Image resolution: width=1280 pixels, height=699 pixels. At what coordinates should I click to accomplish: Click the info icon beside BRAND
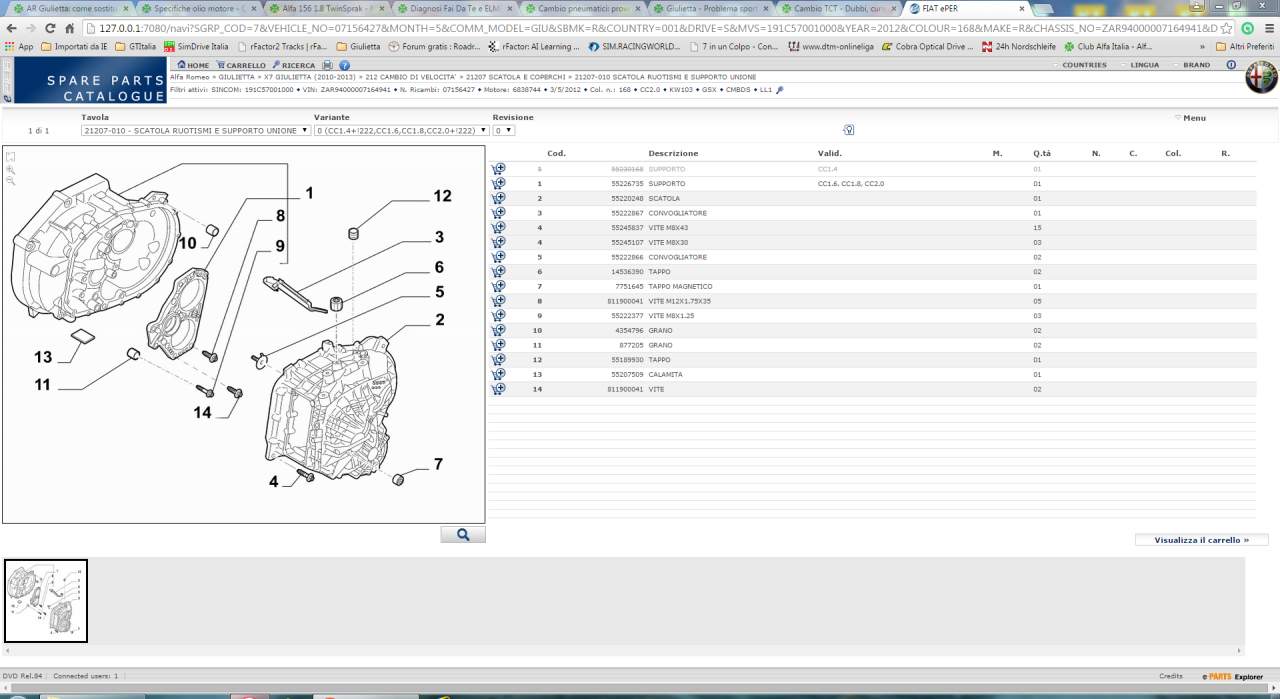pyautogui.click(x=1231, y=65)
